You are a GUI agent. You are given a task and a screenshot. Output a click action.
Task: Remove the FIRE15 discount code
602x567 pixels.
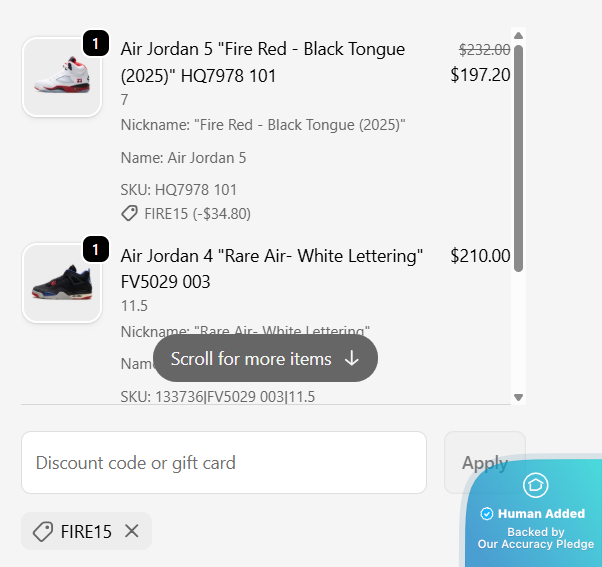pyautogui.click(x=132, y=531)
